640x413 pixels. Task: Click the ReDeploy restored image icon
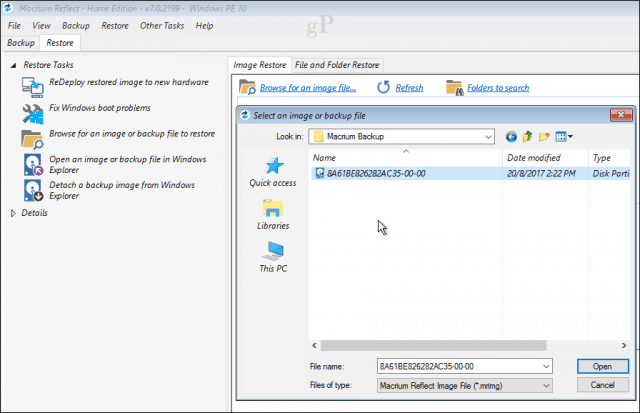coord(33,87)
